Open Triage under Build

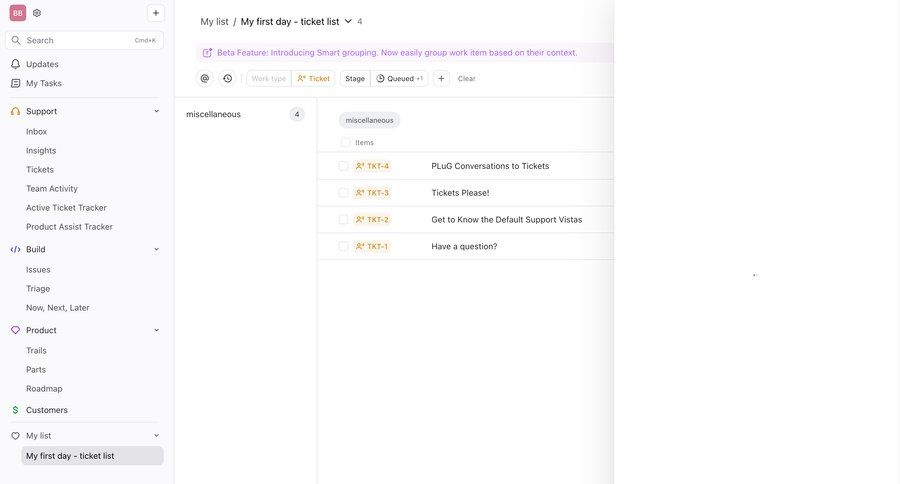point(38,289)
